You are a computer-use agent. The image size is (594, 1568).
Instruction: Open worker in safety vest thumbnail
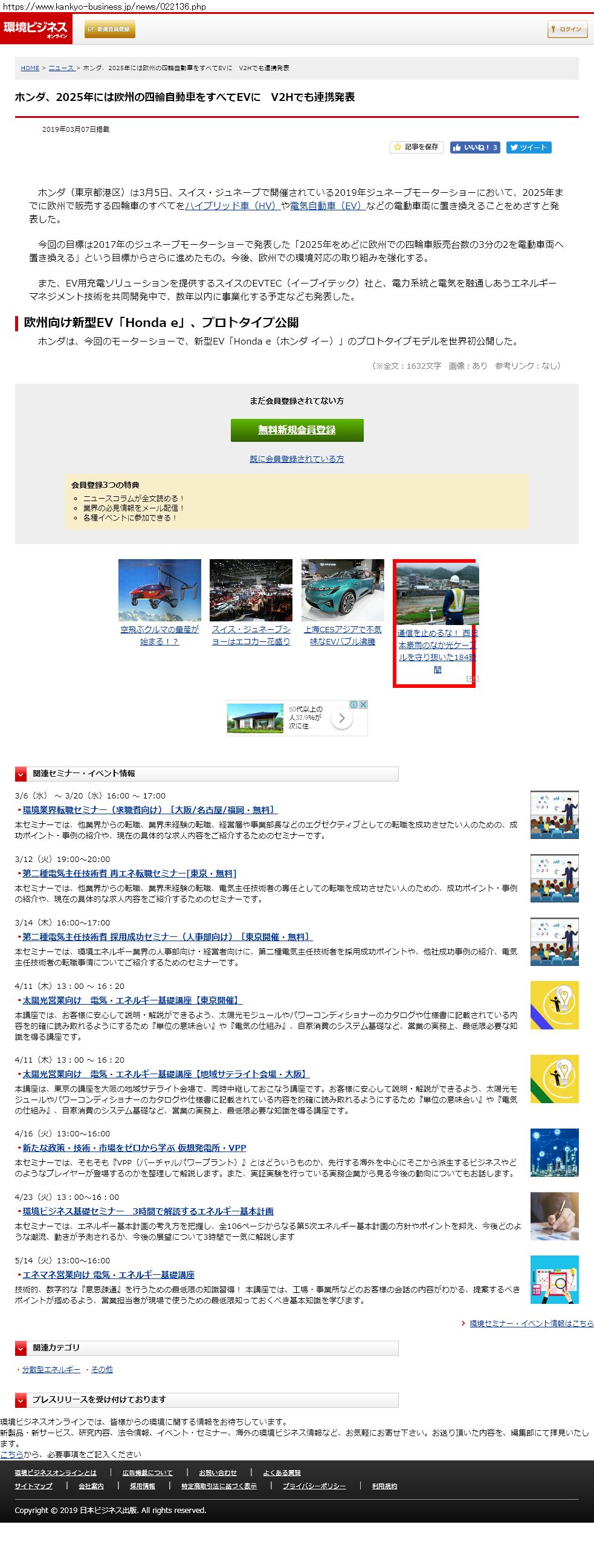click(437, 594)
